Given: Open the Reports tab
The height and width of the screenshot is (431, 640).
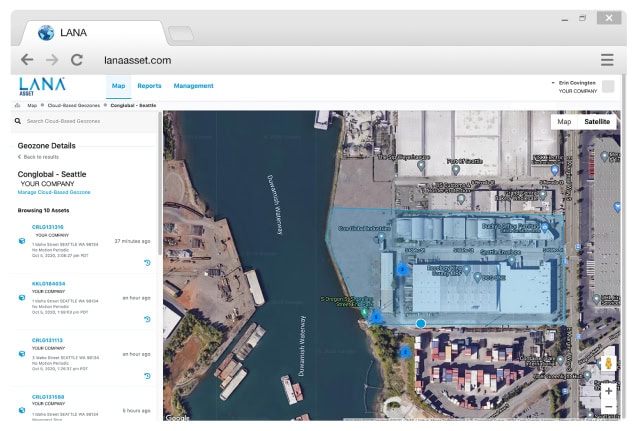Looking at the screenshot, I should coord(149,86).
